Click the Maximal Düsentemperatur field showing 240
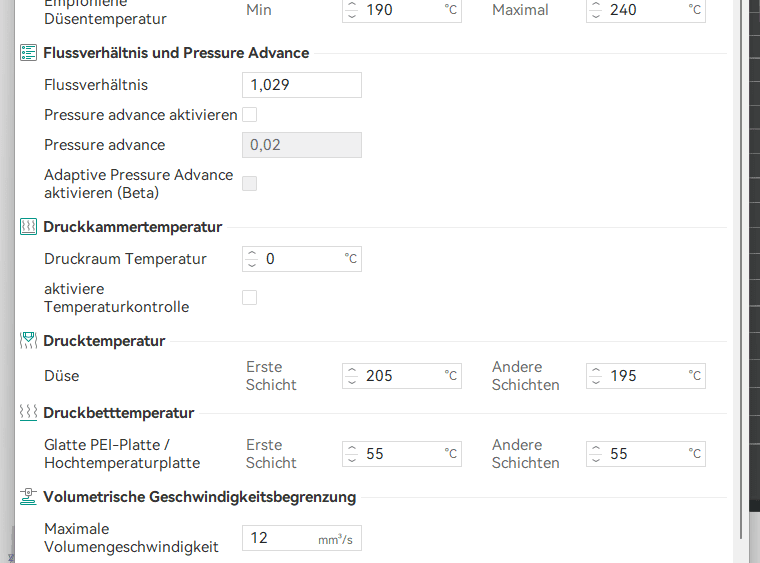The height and width of the screenshot is (563, 760). pyautogui.click(x=644, y=10)
